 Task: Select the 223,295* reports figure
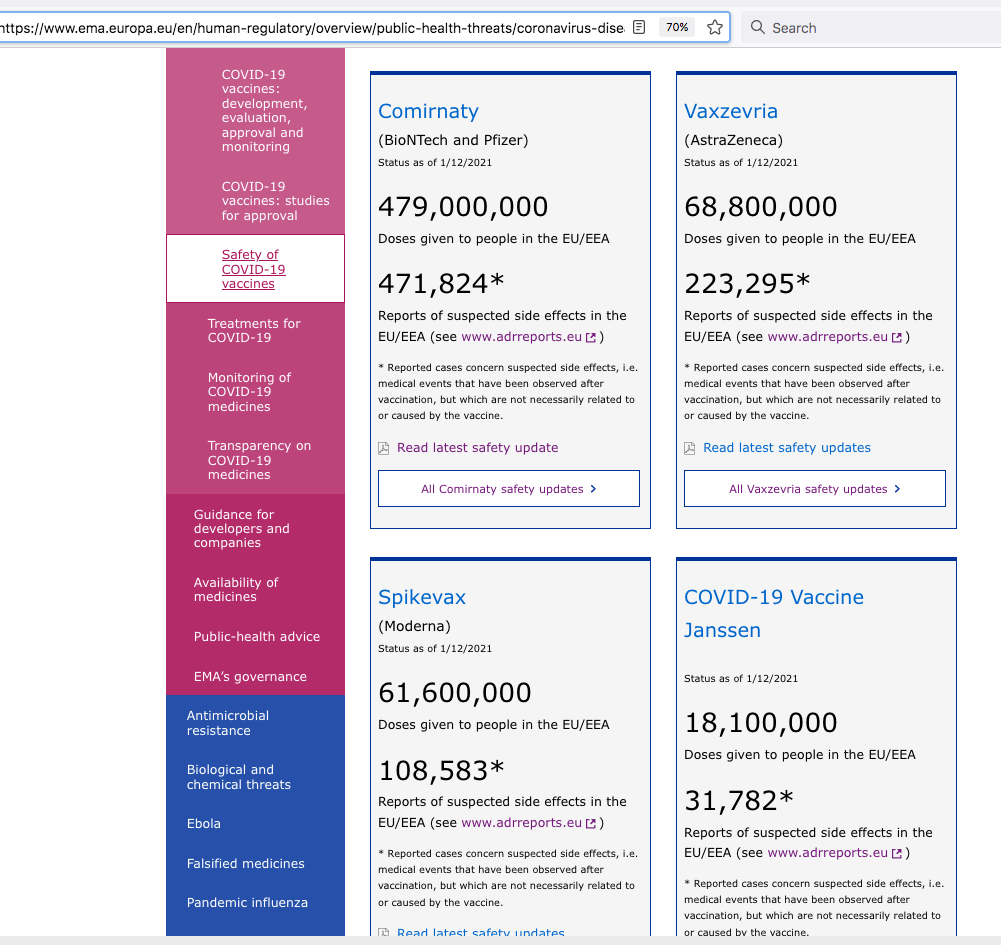[747, 284]
